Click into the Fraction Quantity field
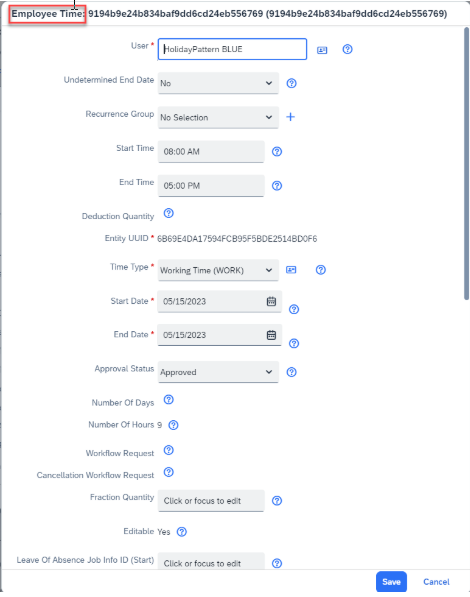The width and height of the screenshot is (470, 597). [x=211, y=501]
